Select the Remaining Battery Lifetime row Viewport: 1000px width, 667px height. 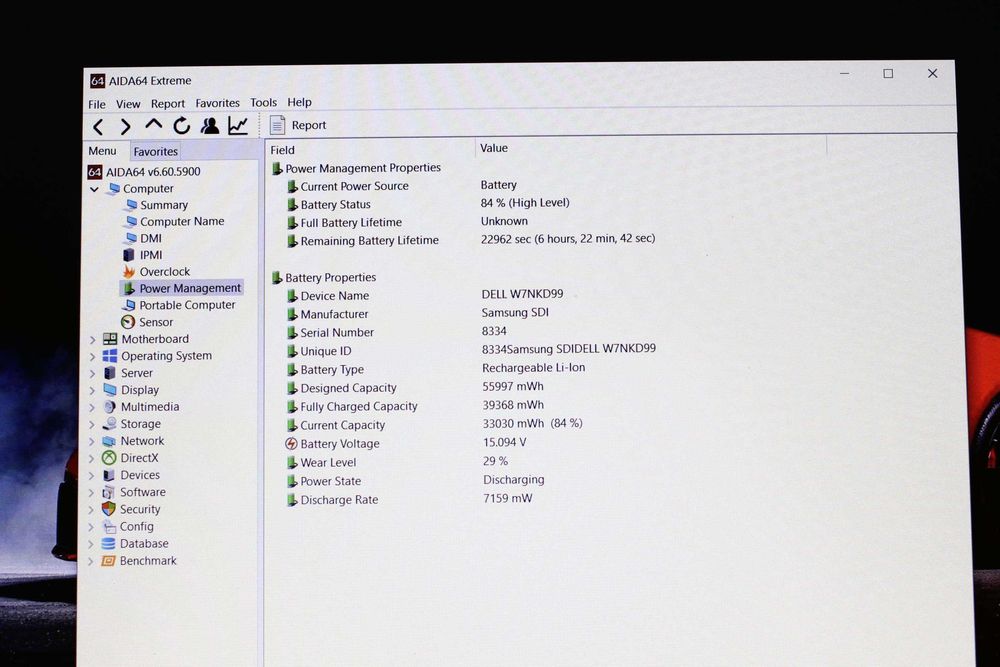472,240
